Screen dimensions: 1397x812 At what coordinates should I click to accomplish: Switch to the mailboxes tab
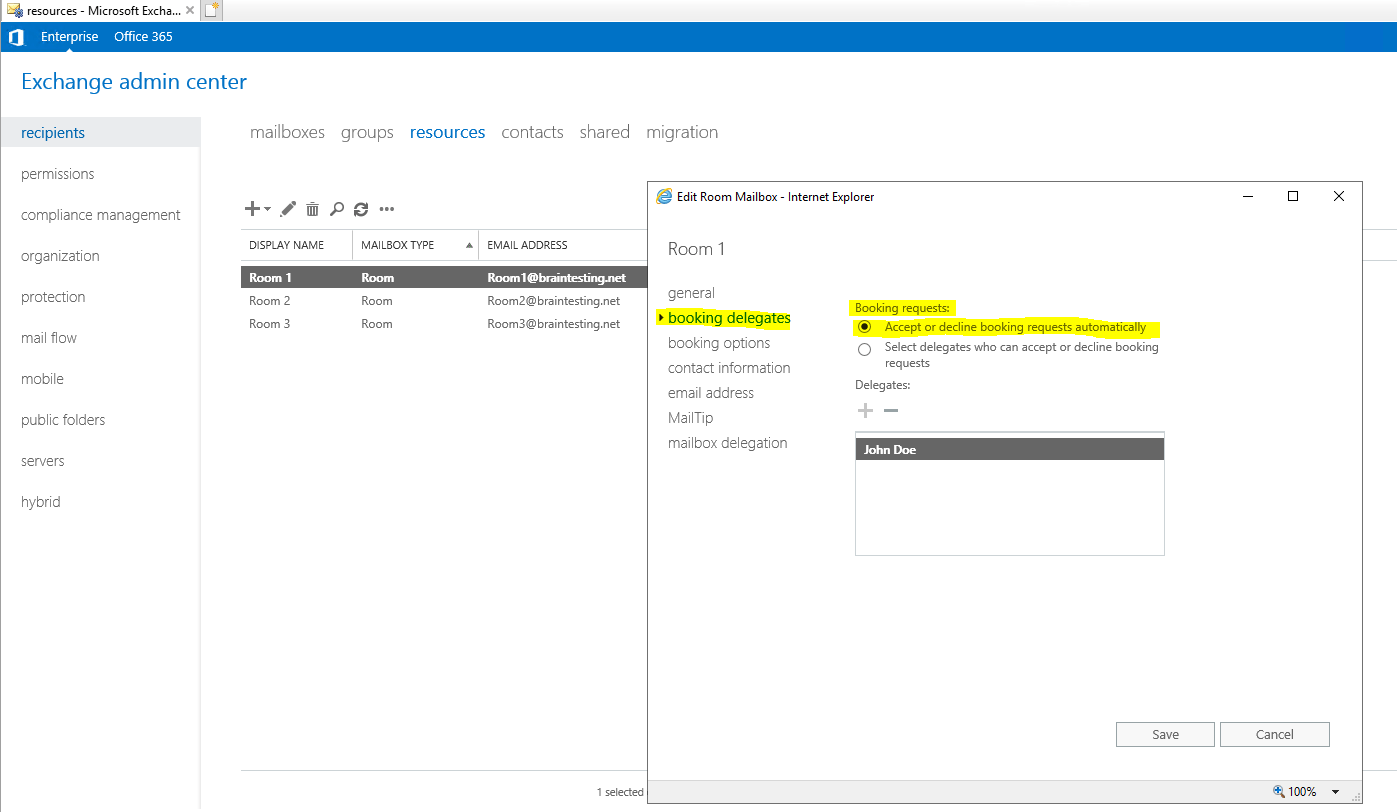click(287, 131)
